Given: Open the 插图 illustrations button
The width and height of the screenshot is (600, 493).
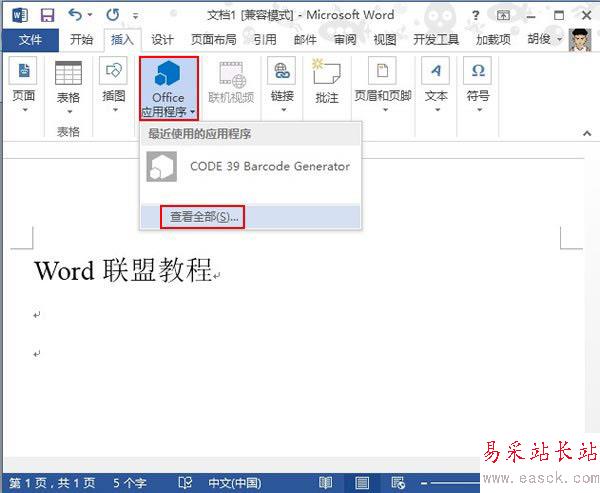Looking at the screenshot, I should click(x=114, y=84).
